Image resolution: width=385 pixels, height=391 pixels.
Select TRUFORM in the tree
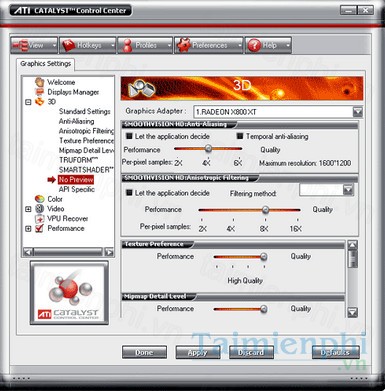(78, 160)
